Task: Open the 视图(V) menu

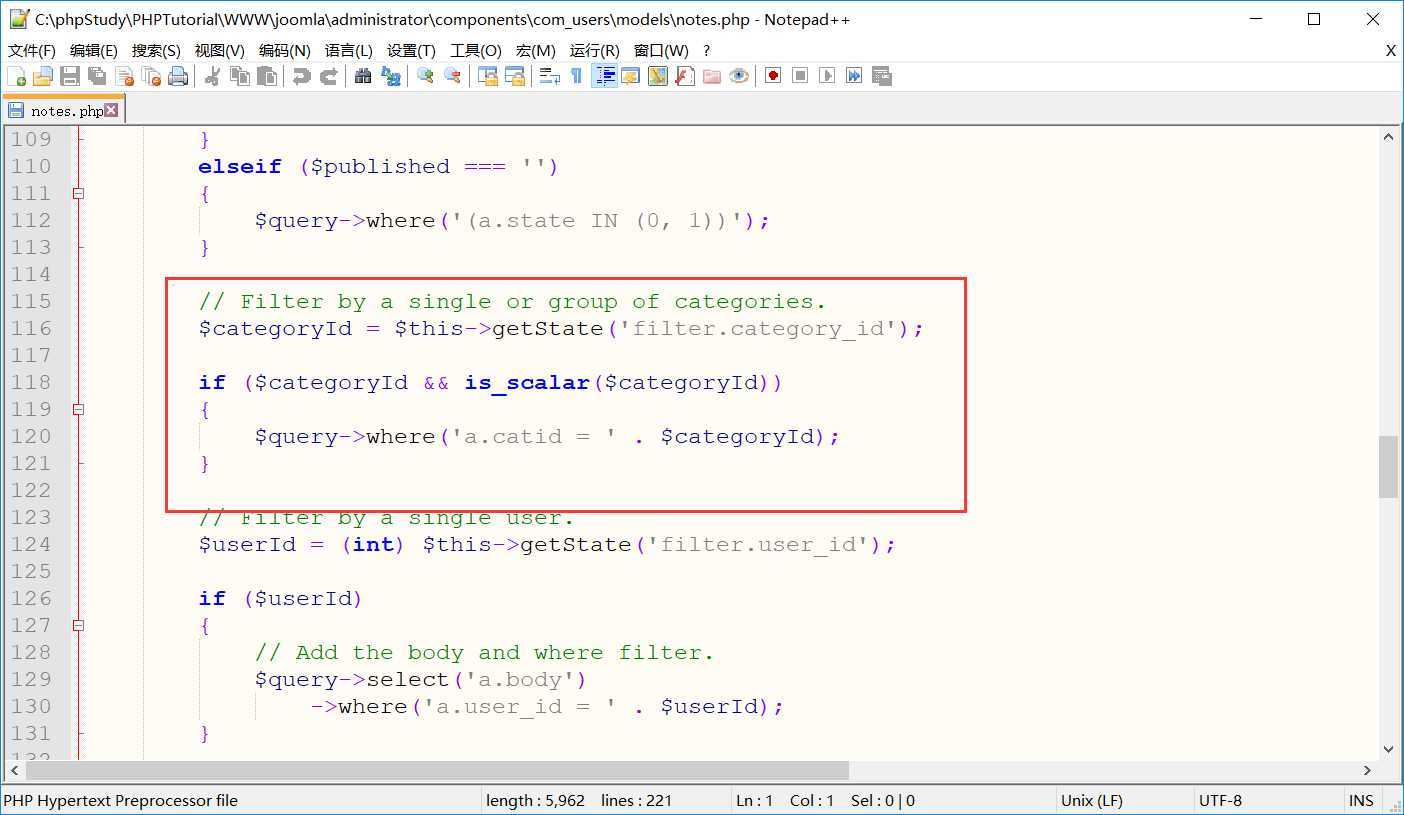Action: click(x=220, y=50)
